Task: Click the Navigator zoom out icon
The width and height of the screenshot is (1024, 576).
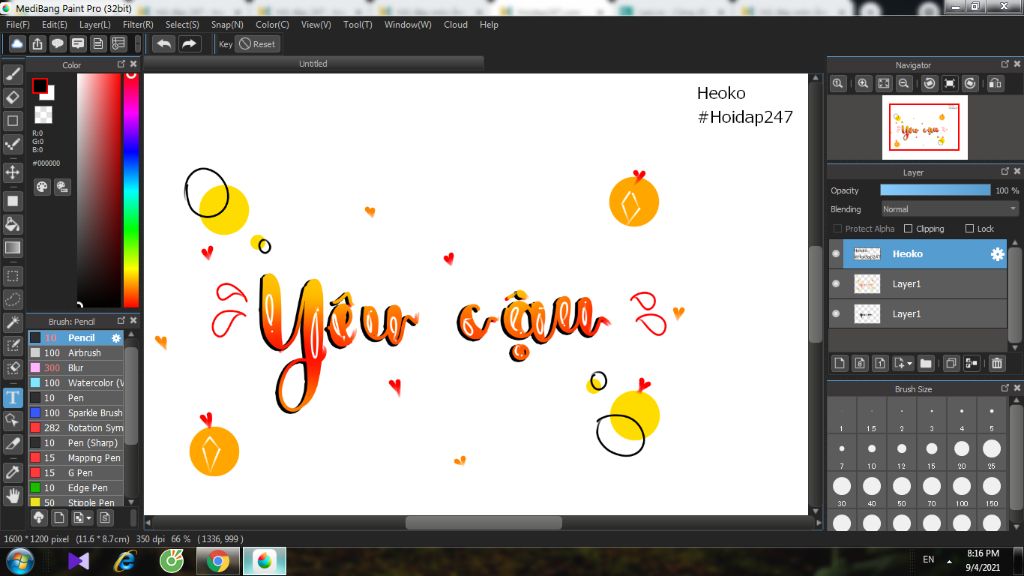Action: tap(904, 84)
